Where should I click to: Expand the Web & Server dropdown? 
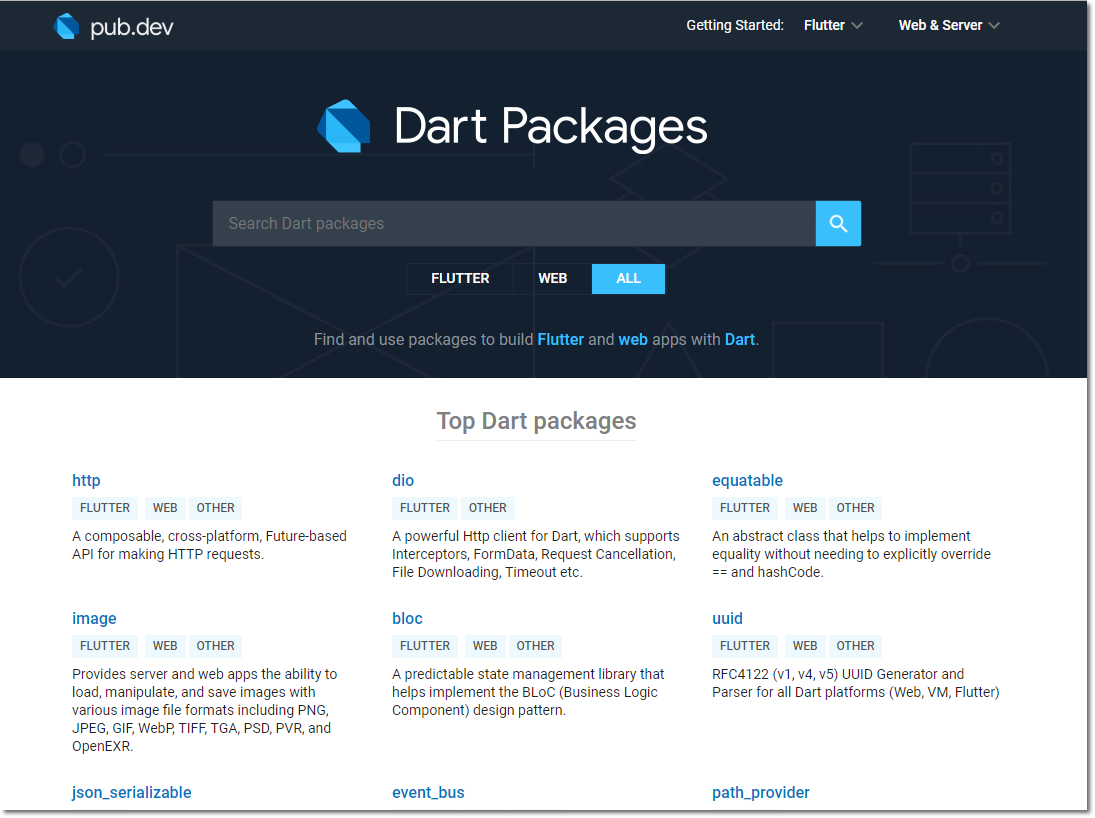(x=949, y=25)
